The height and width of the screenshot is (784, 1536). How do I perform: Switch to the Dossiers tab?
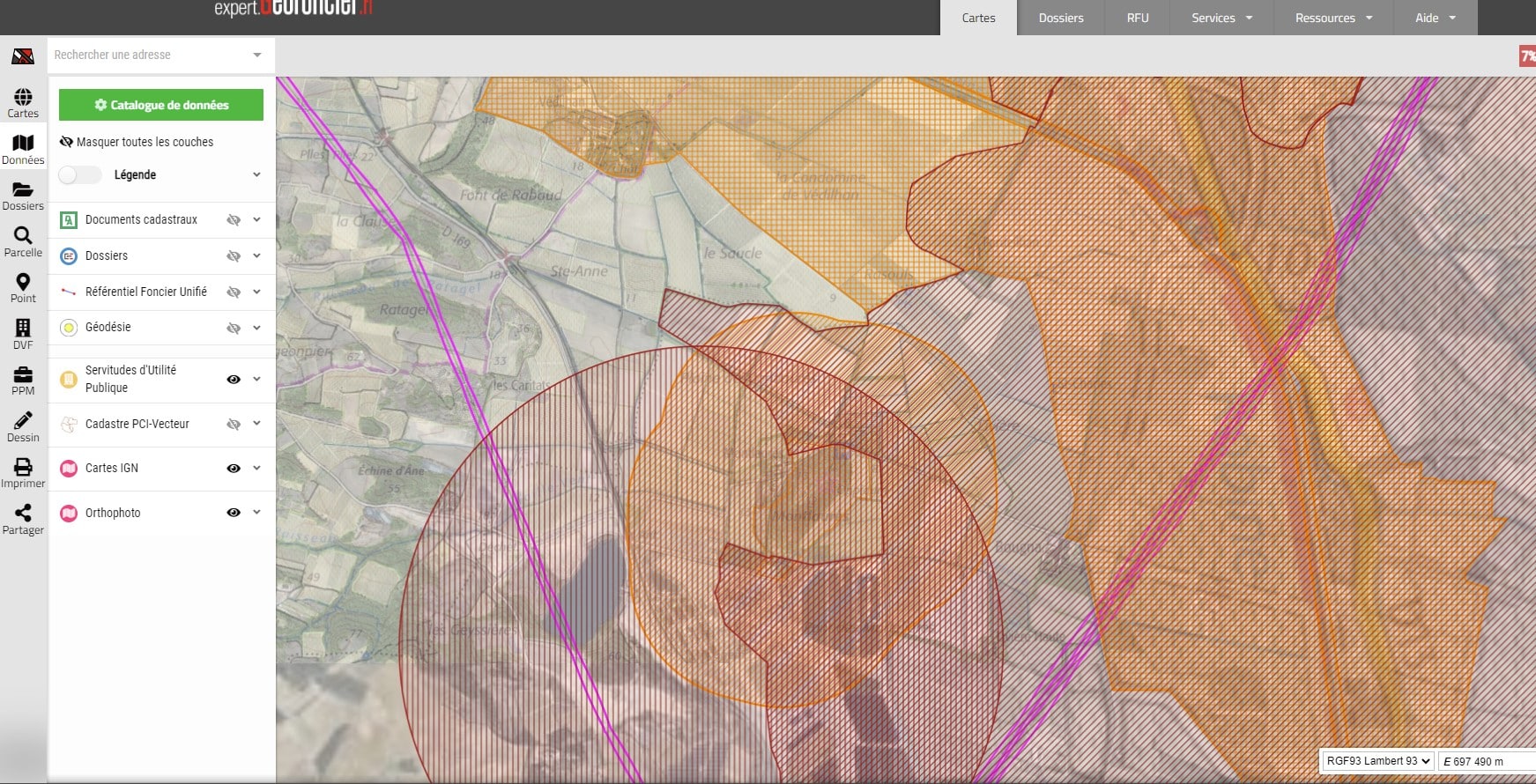pyautogui.click(x=1060, y=18)
